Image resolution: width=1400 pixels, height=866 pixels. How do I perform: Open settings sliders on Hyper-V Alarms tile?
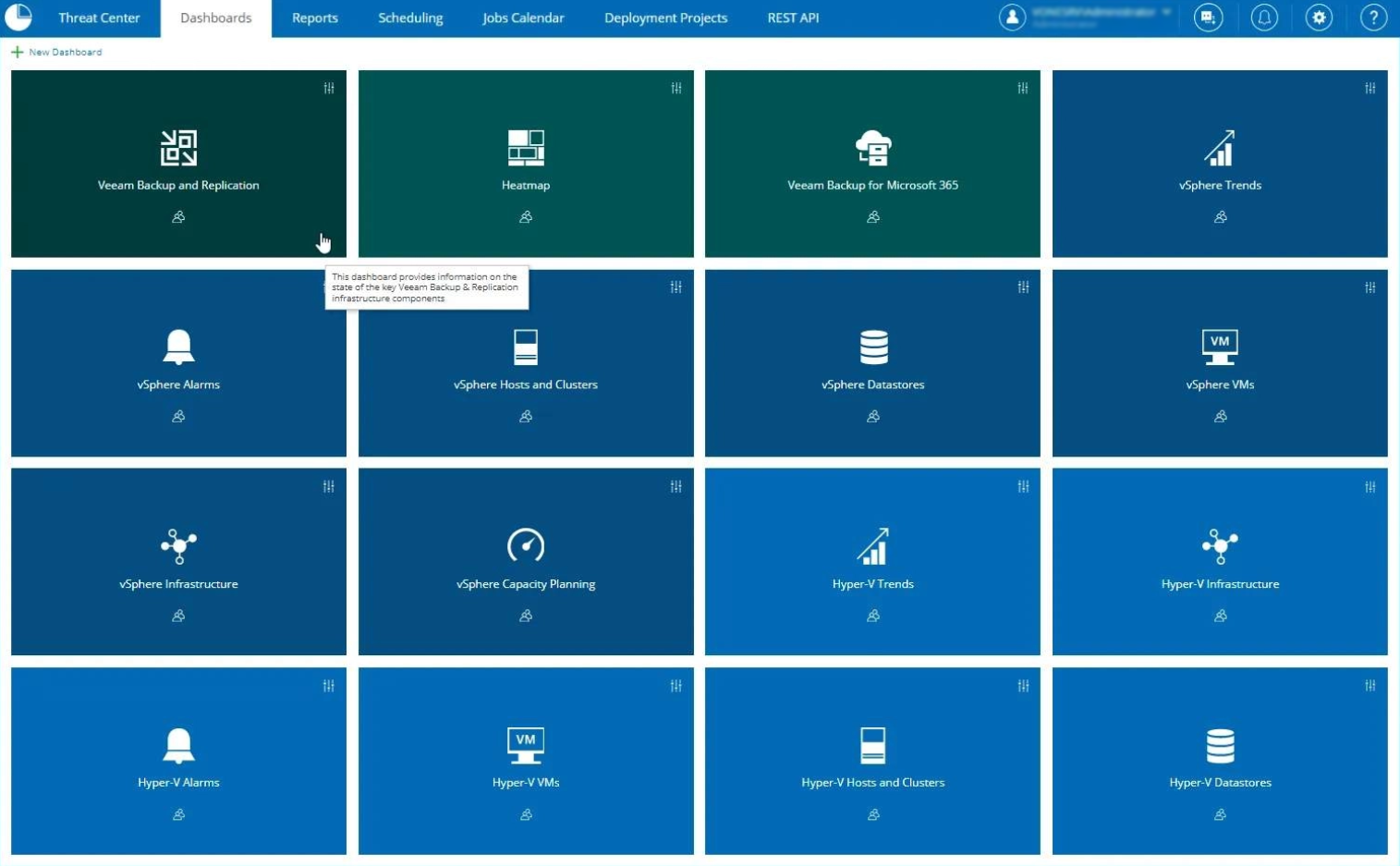click(328, 686)
